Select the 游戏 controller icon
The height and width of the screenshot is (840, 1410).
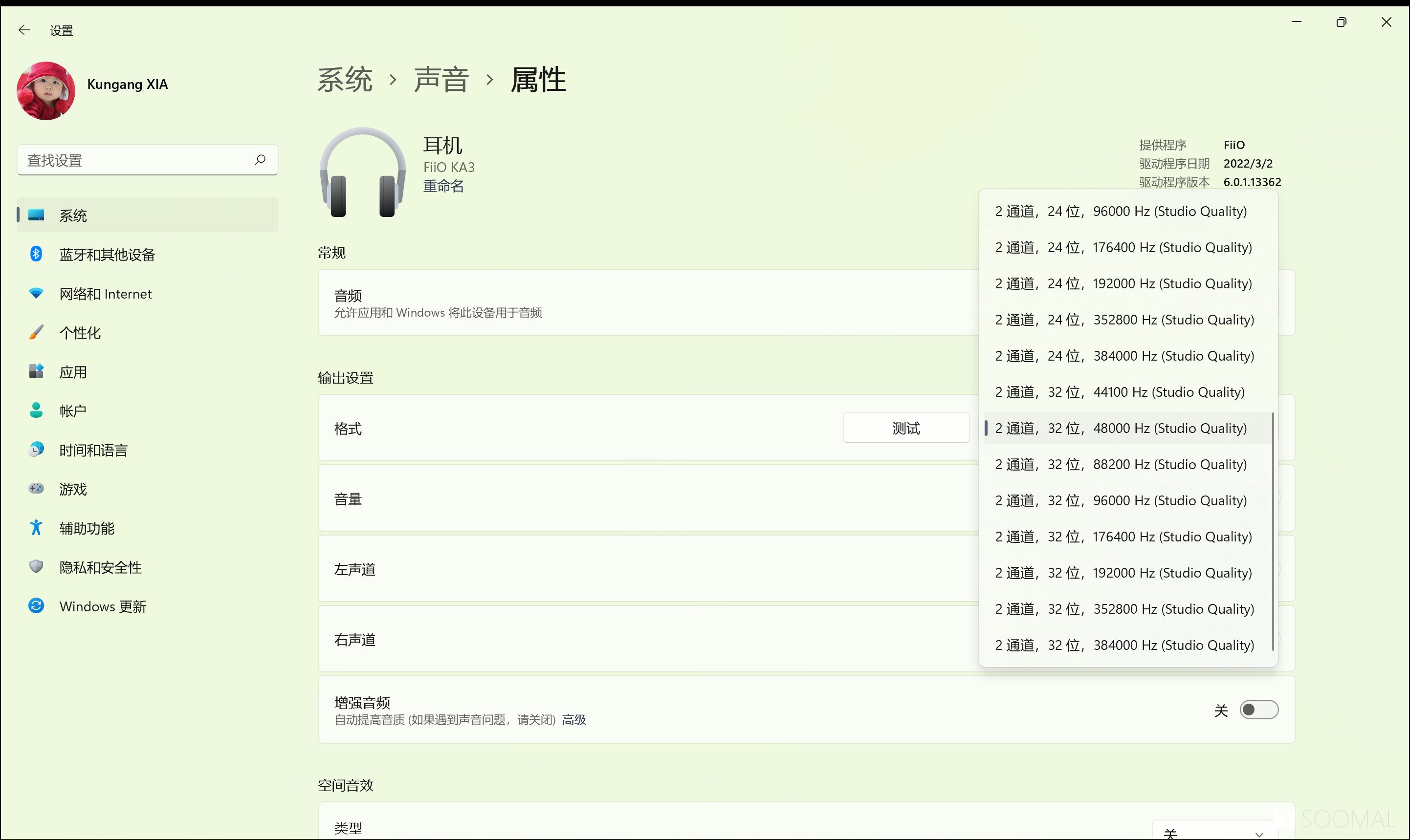pos(36,489)
